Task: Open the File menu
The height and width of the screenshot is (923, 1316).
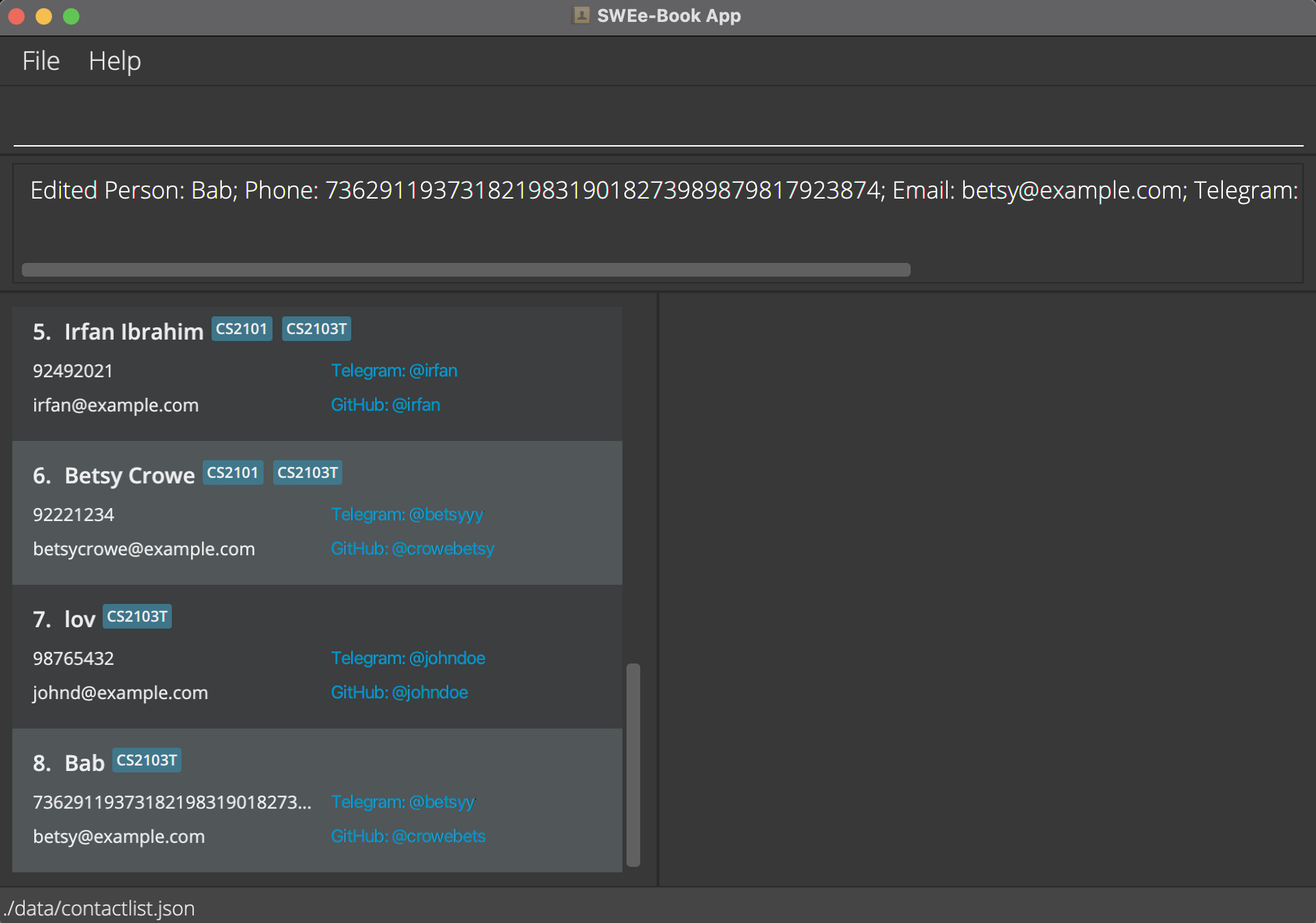Action: pos(41,61)
